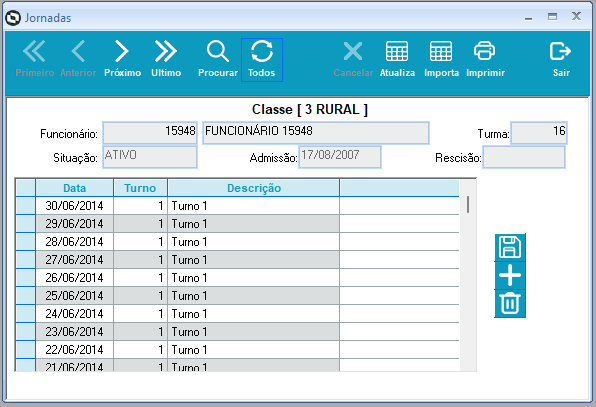Click row selector beside 22/06/2014

click(x=26, y=350)
